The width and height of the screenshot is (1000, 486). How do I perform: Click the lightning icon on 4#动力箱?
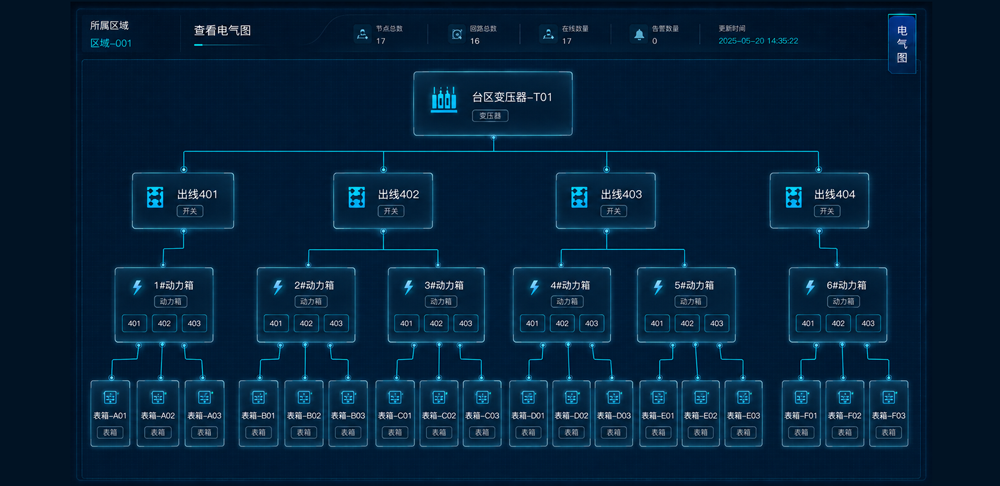pos(534,288)
